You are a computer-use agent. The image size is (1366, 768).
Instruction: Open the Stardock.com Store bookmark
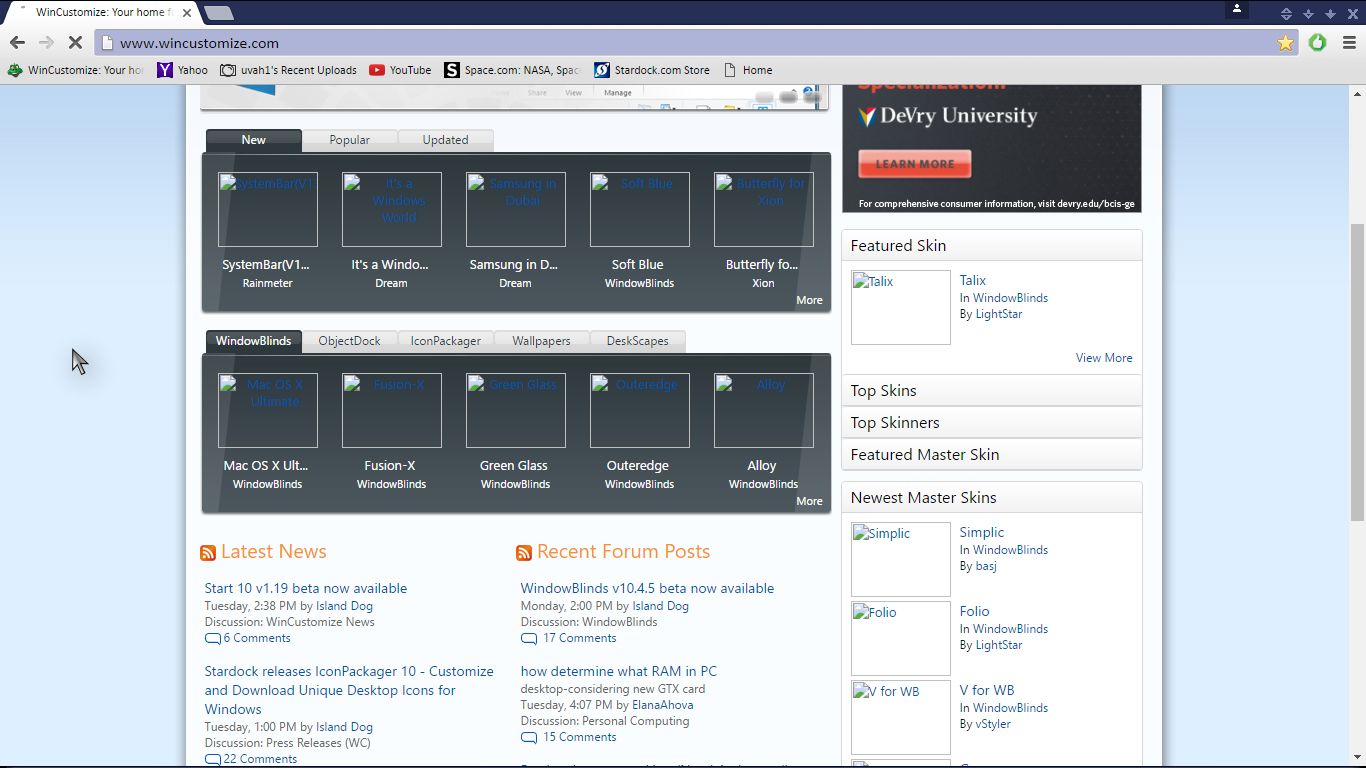click(x=652, y=70)
